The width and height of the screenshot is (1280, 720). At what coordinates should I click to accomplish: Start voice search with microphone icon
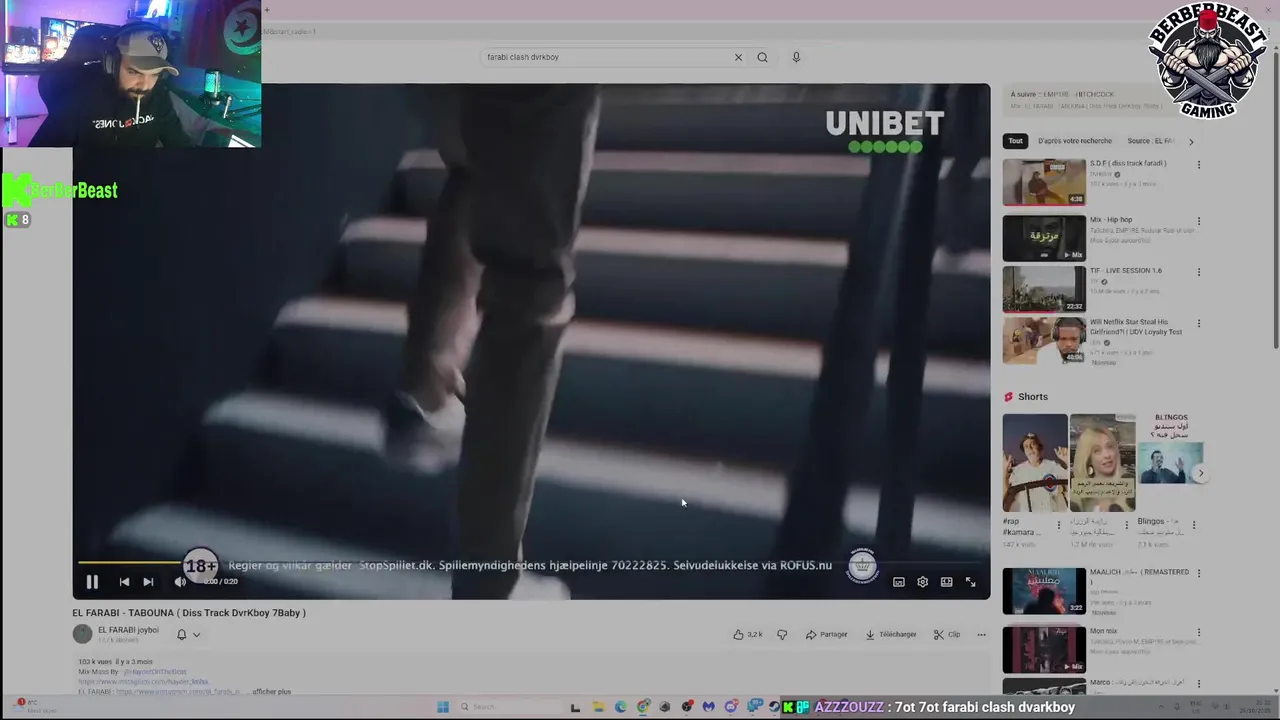pyautogui.click(x=796, y=57)
